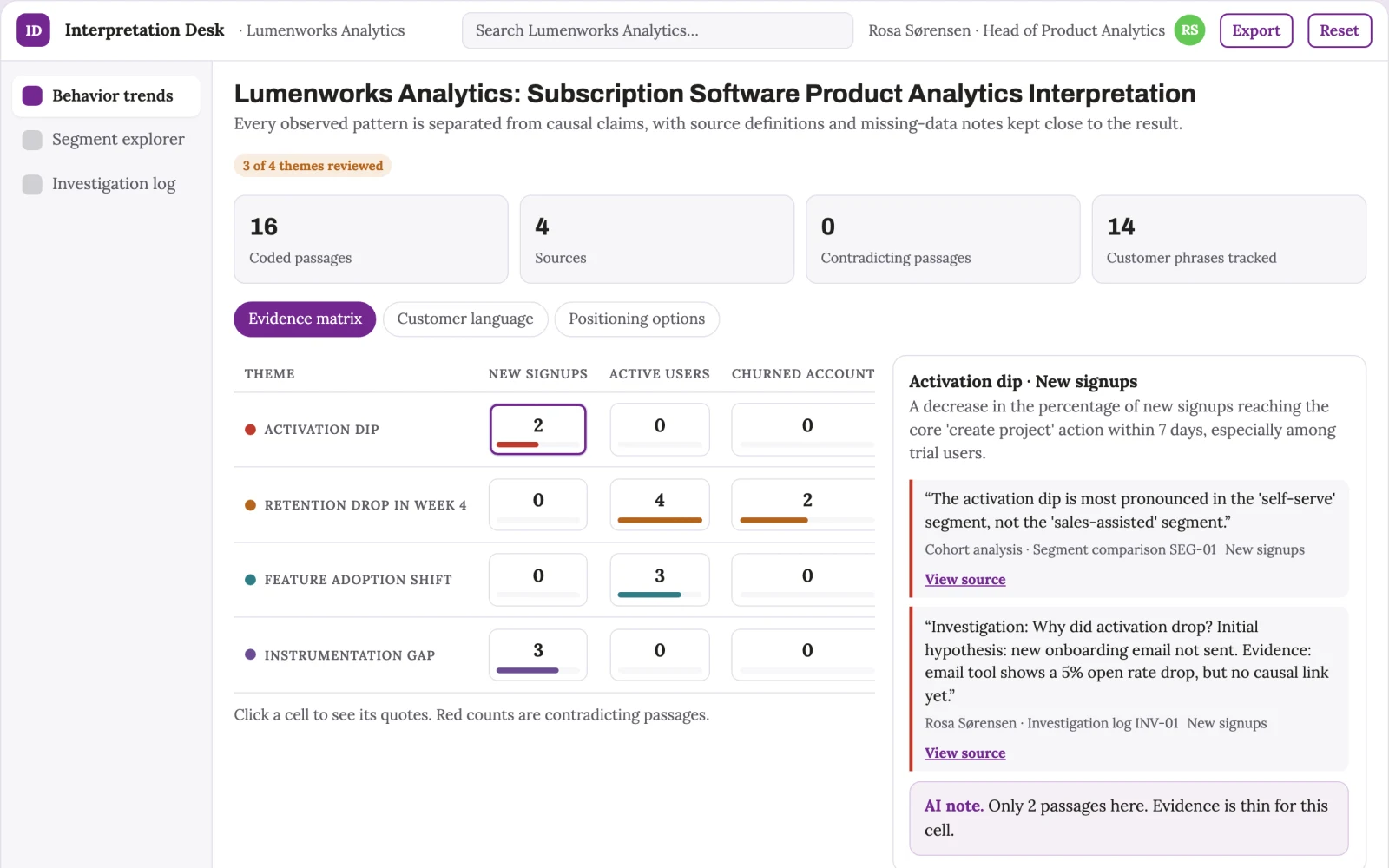
Task: Select Feature adoption shift Churned account cell
Action: tap(803, 580)
